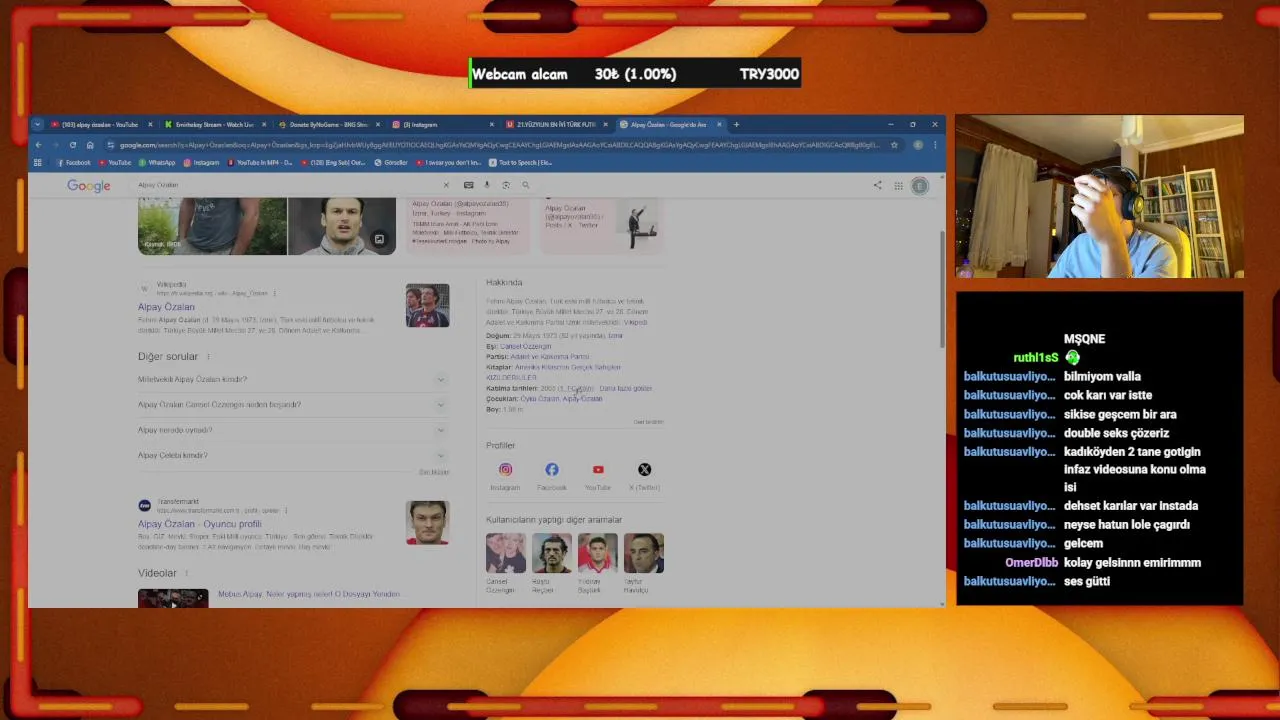Open Rüştü Reçber related search thumbnail

(x=551, y=553)
